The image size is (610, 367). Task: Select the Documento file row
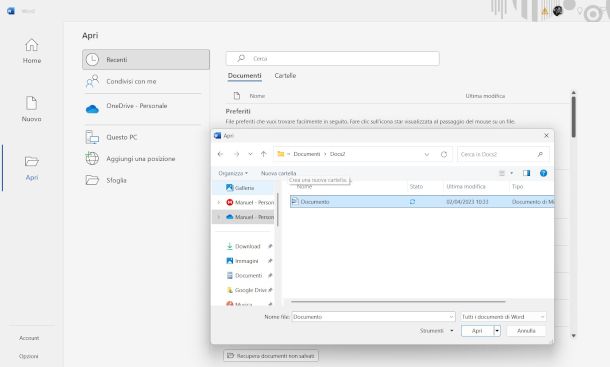pyautogui.click(x=422, y=202)
